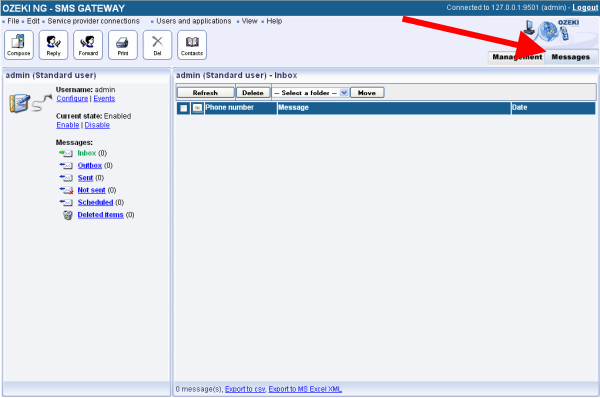Click the Print toolbar icon

(x=123, y=45)
